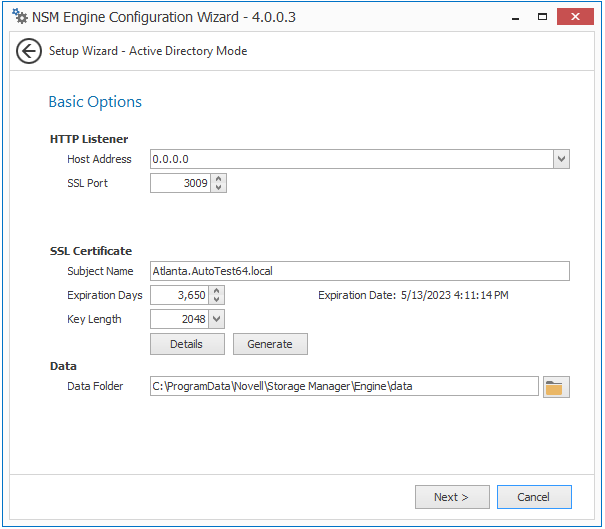Cancel the configuration wizard
The image size is (605, 529).
[x=534, y=497]
